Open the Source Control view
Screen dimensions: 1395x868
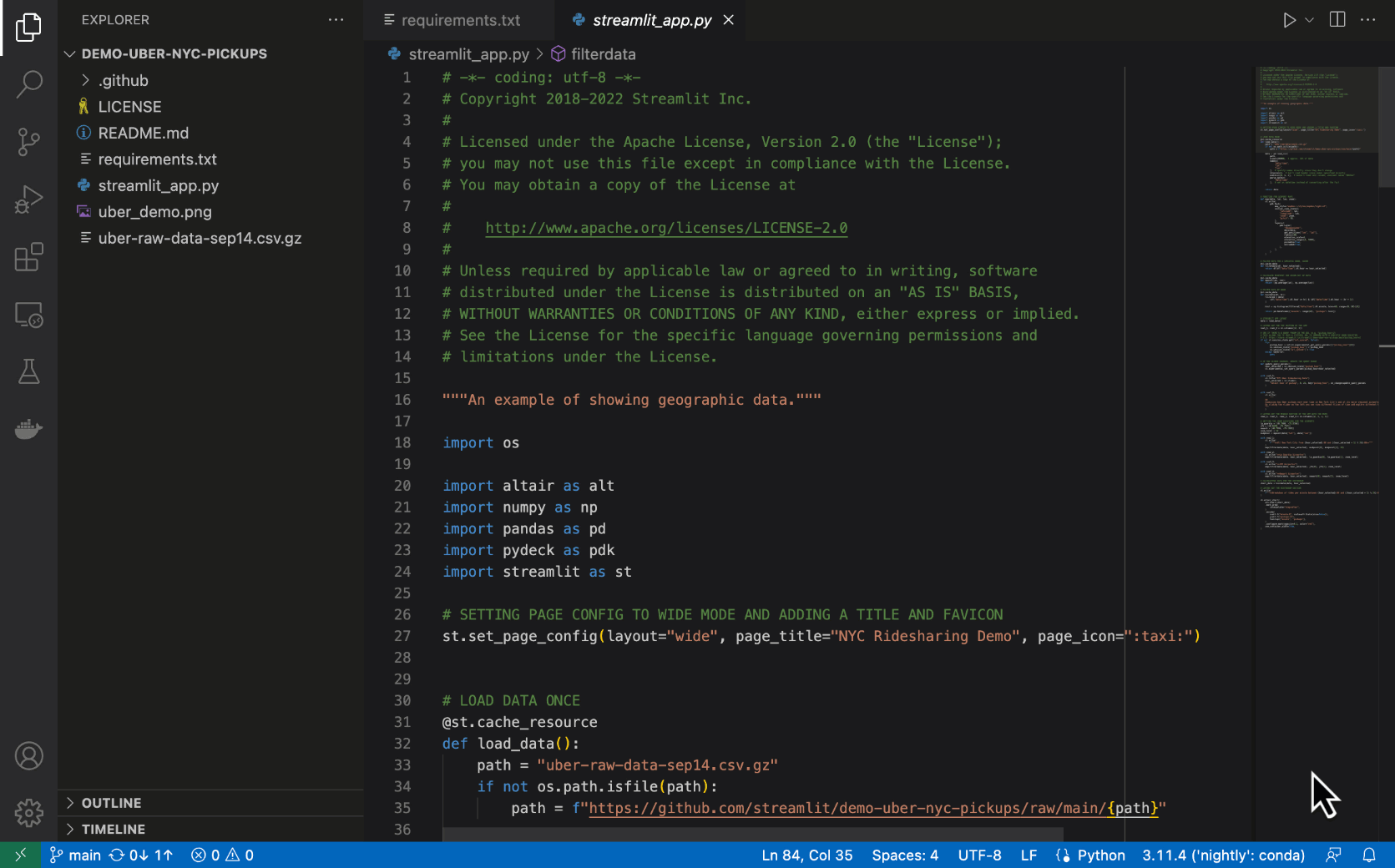28,142
